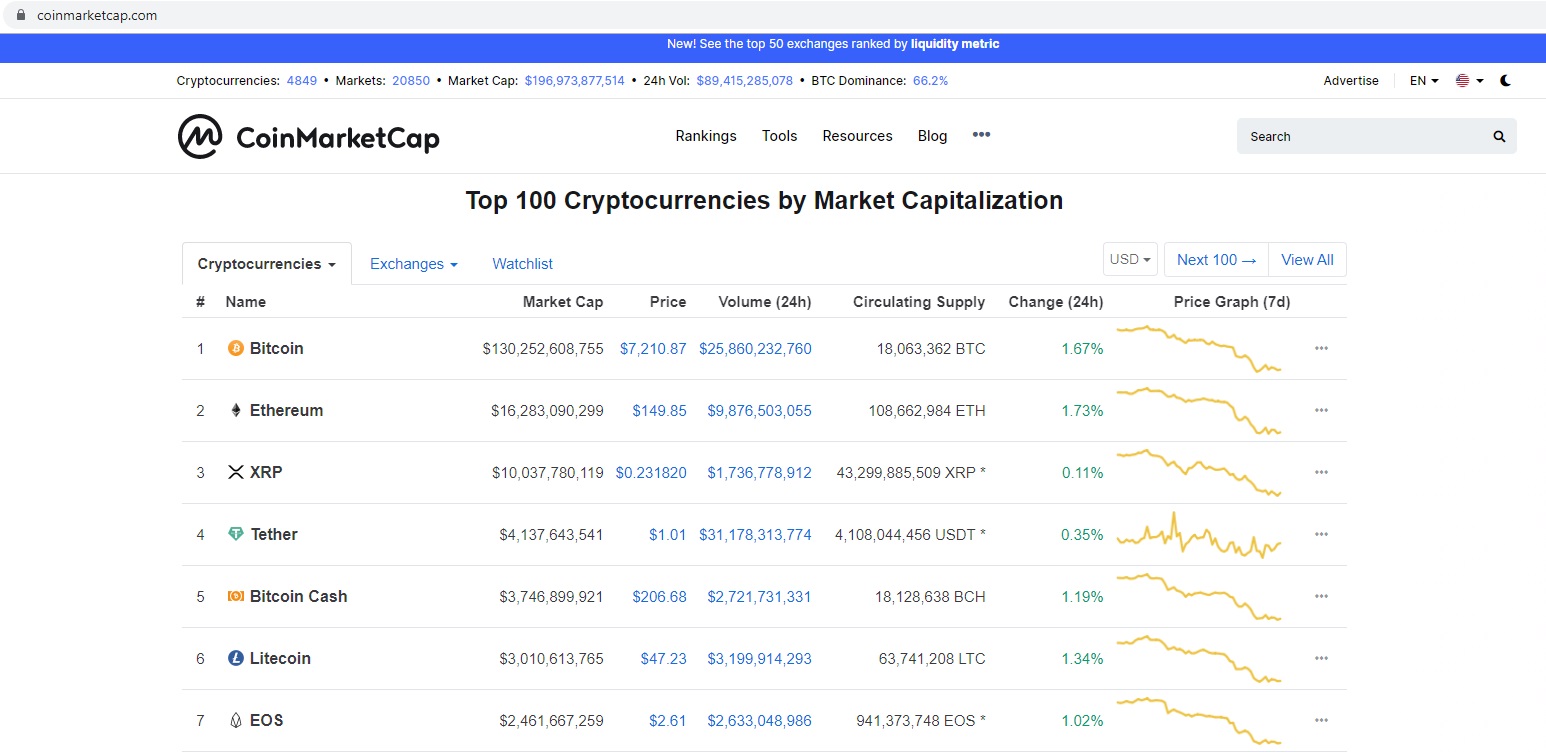Click the Market Cap total $196,973,877,514
Image resolution: width=1546 pixels, height=752 pixels.
(x=575, y=81)
